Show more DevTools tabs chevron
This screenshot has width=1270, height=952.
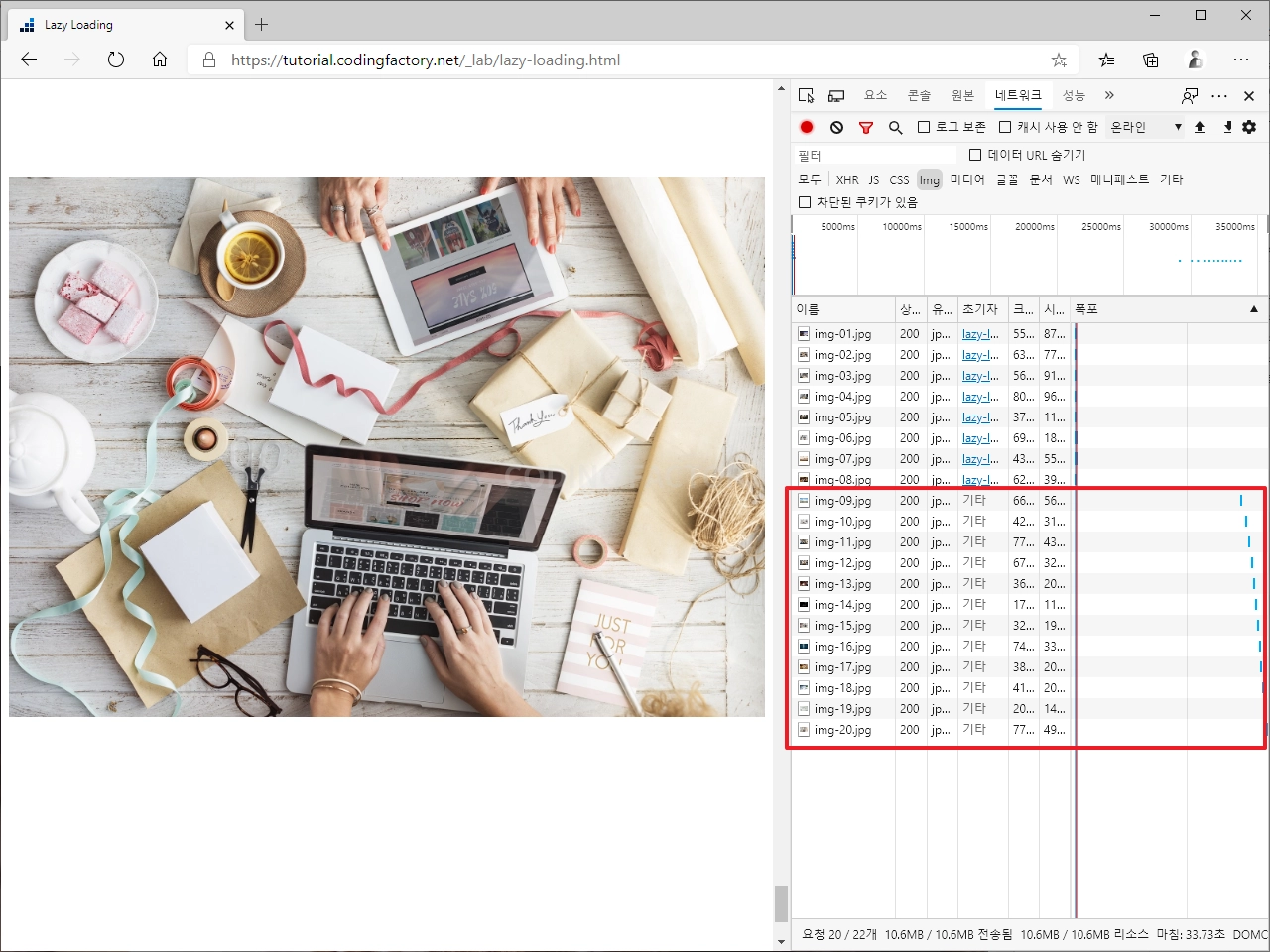point(1109,95)
